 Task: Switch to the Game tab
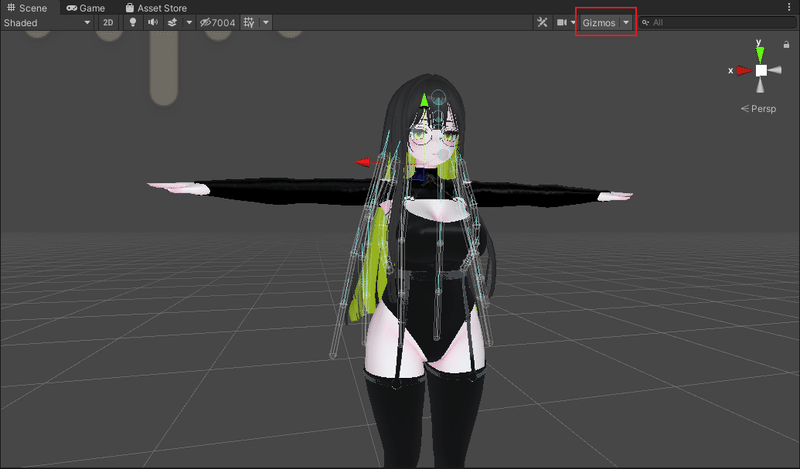pos(86,8)
